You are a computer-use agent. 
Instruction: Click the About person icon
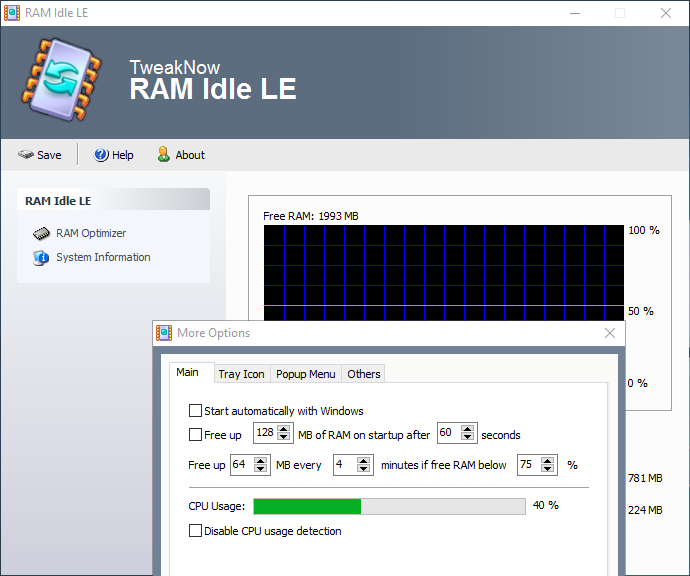point(164,154)
